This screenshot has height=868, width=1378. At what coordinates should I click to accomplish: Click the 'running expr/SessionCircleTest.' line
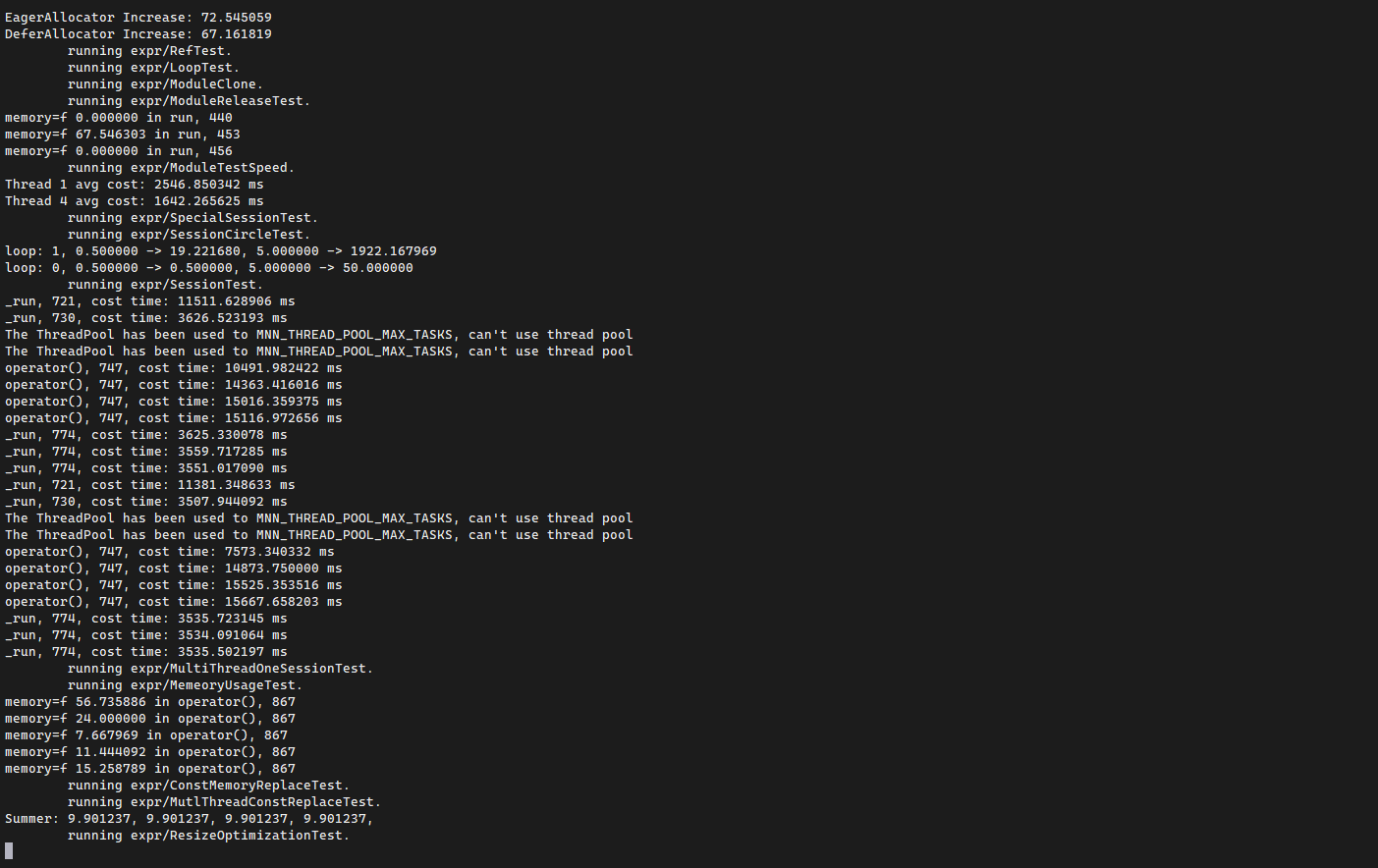[x=189, y=235]
